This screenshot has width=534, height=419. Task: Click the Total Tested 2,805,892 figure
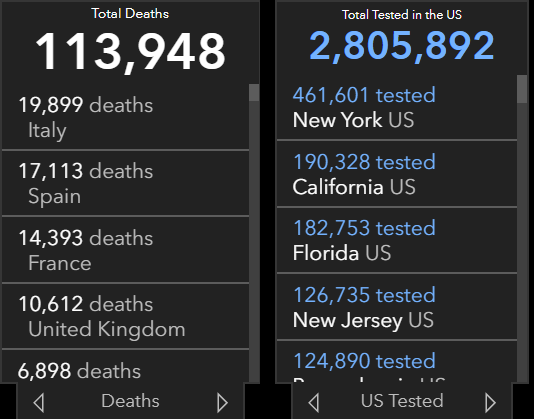click(402, 46)
